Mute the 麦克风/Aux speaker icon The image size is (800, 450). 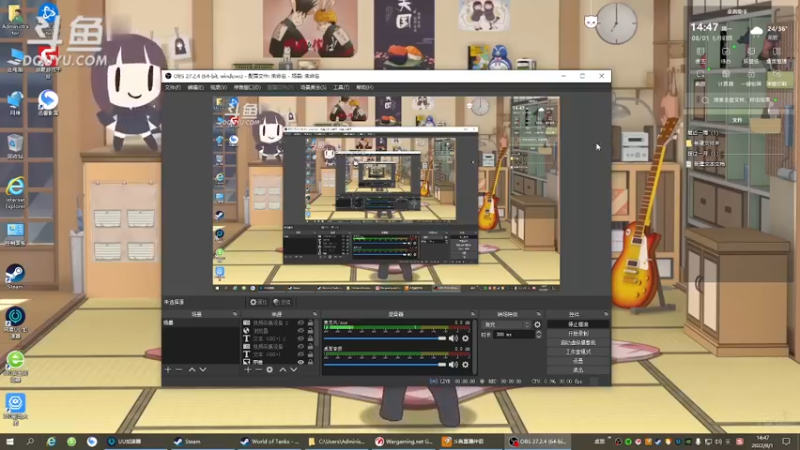click(x=453, y=338)
